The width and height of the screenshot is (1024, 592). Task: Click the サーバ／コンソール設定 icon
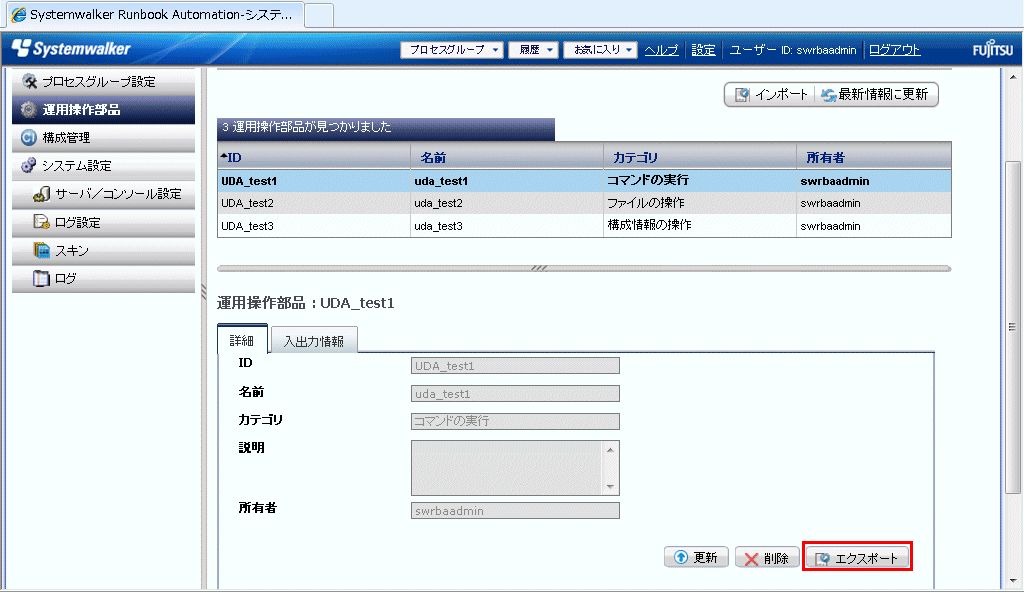pyautogui.click(x=41, y=193)
